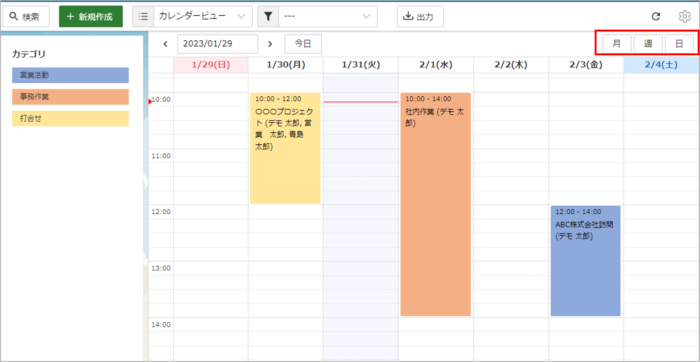Click the list view icon beside カレンダービュー
The height and width of the screenshot is (362, 700).
143,17
